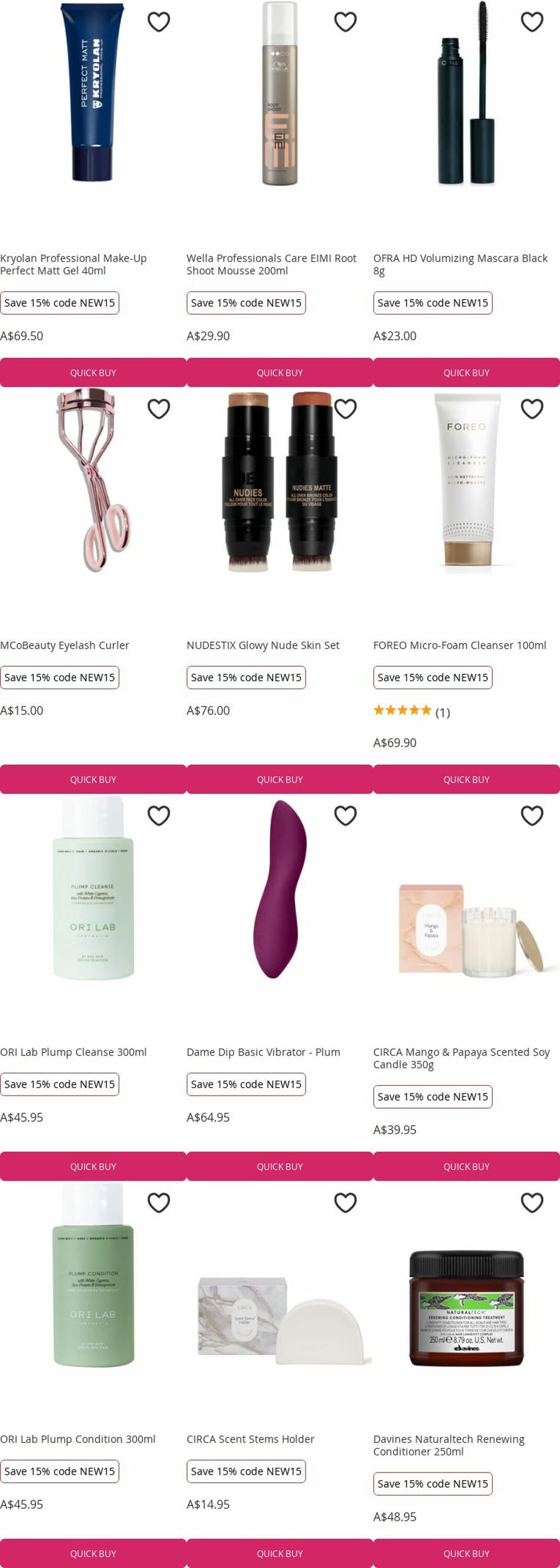Open ORI Lab Plump Cleanse 300ml title

click(74, 1052)
